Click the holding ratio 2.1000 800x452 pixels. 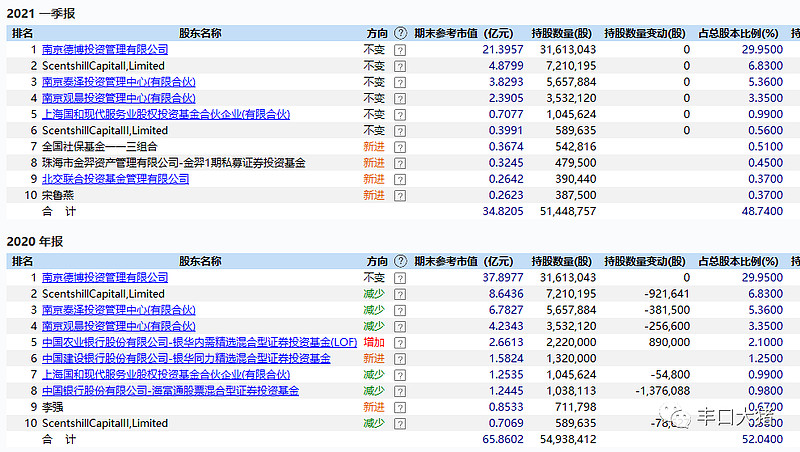point(765,342)
